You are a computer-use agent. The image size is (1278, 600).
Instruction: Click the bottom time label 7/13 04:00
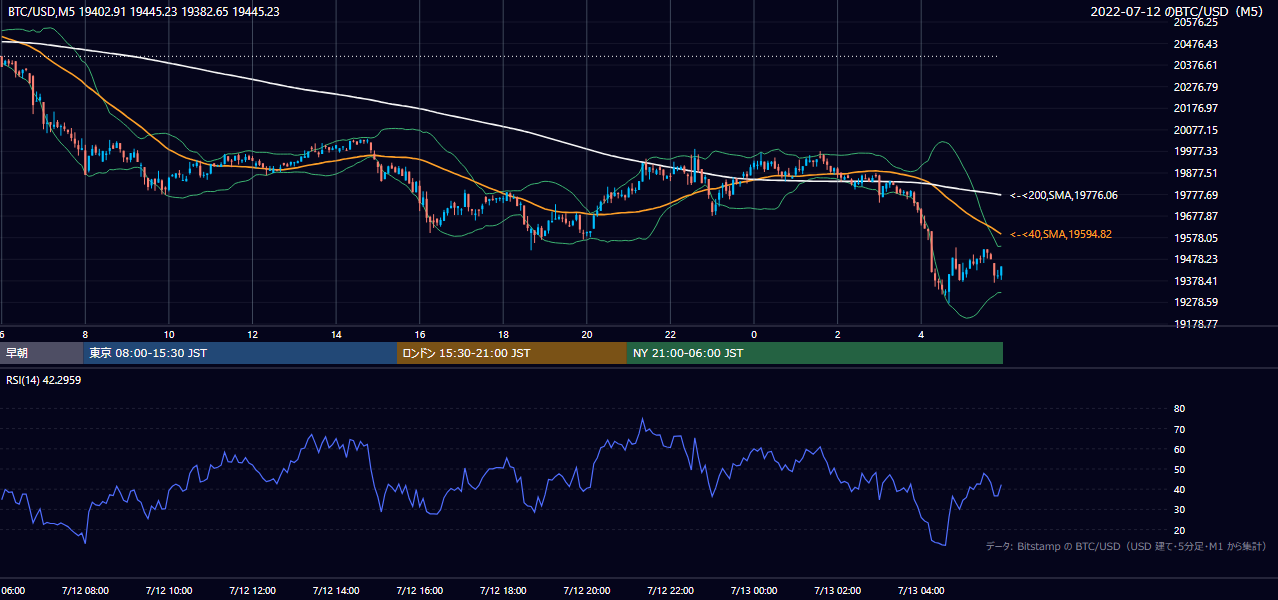pyautogui.click(x=921, y=591)
